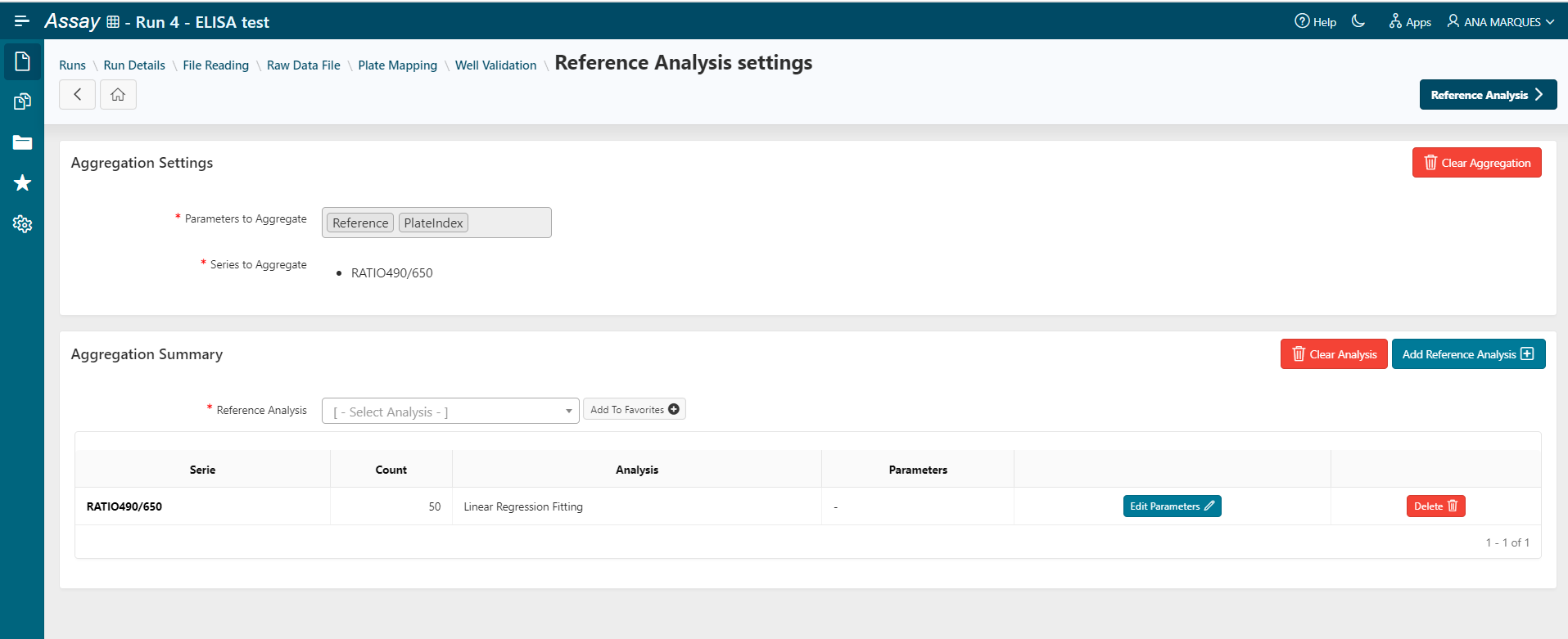The width and height of the screenshot is (1568, 639).
Task: Open the Apps menu
Action: (x=1410, y=22)
